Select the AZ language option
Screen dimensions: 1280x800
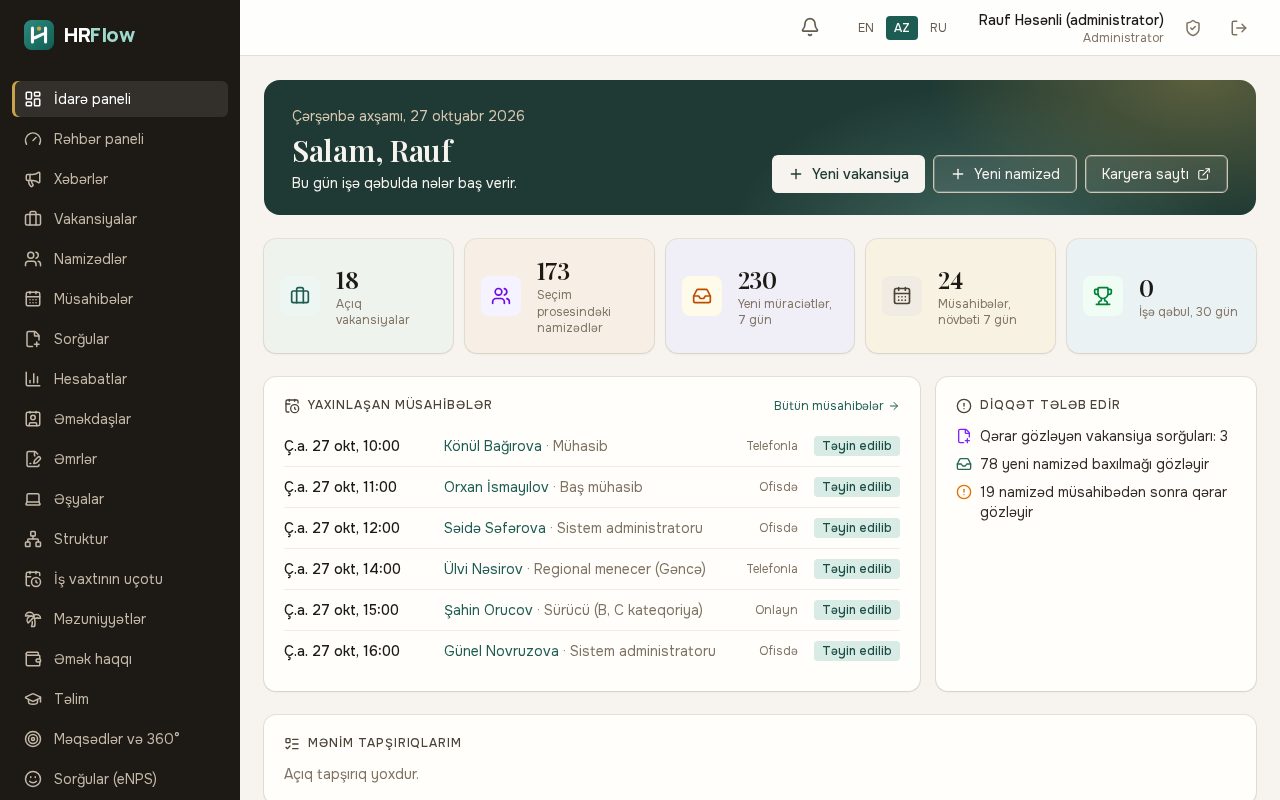902,28
